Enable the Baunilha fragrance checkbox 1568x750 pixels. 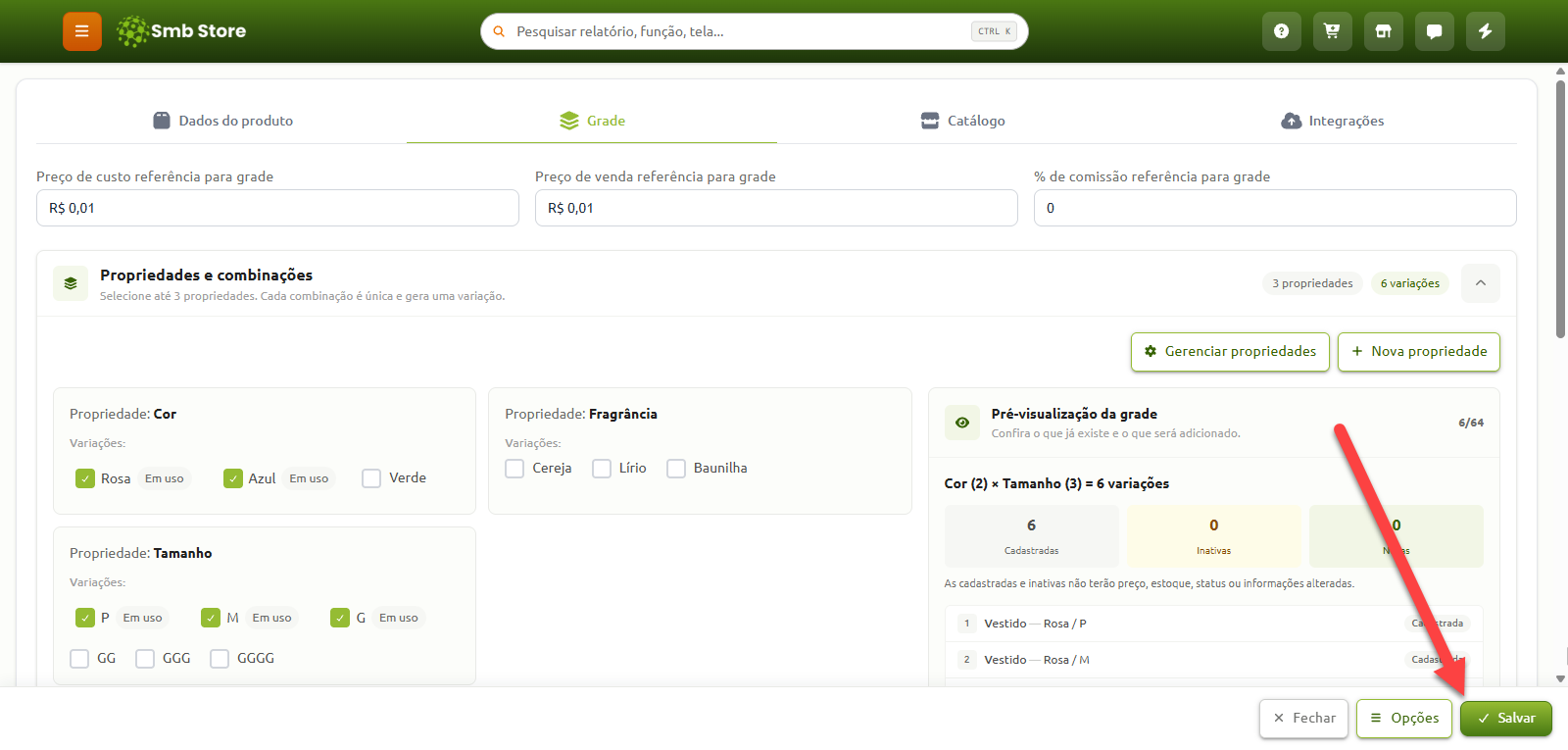tap(676, 469)
